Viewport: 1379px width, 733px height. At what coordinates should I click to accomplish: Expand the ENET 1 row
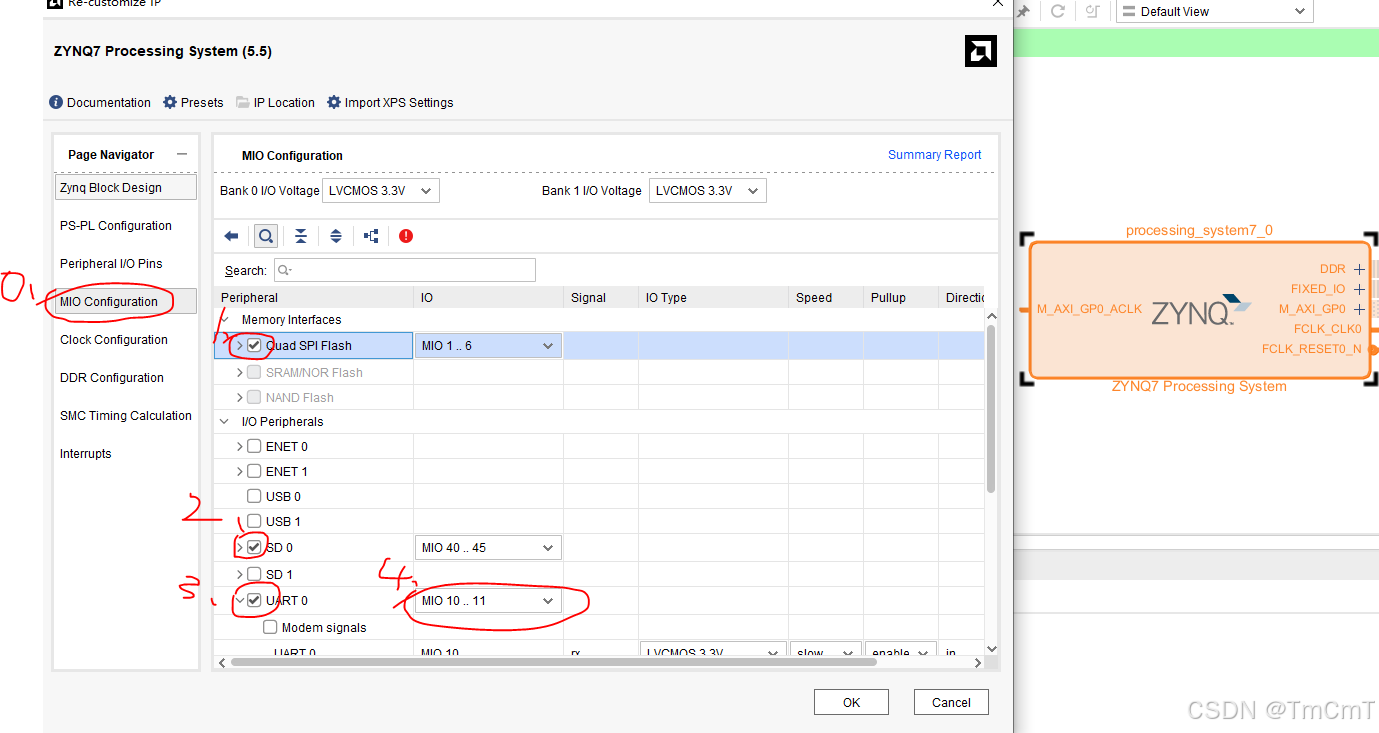tap(239, 471)
